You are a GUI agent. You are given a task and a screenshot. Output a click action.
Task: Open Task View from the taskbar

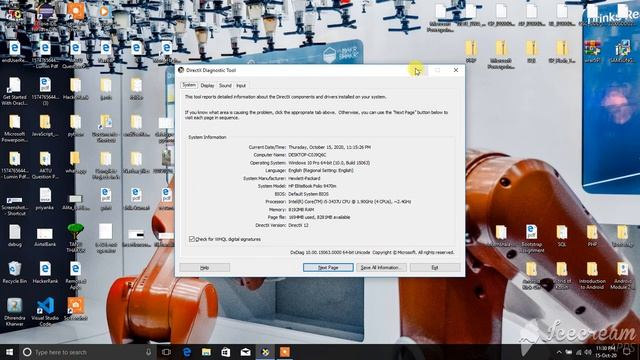(166, 352)
